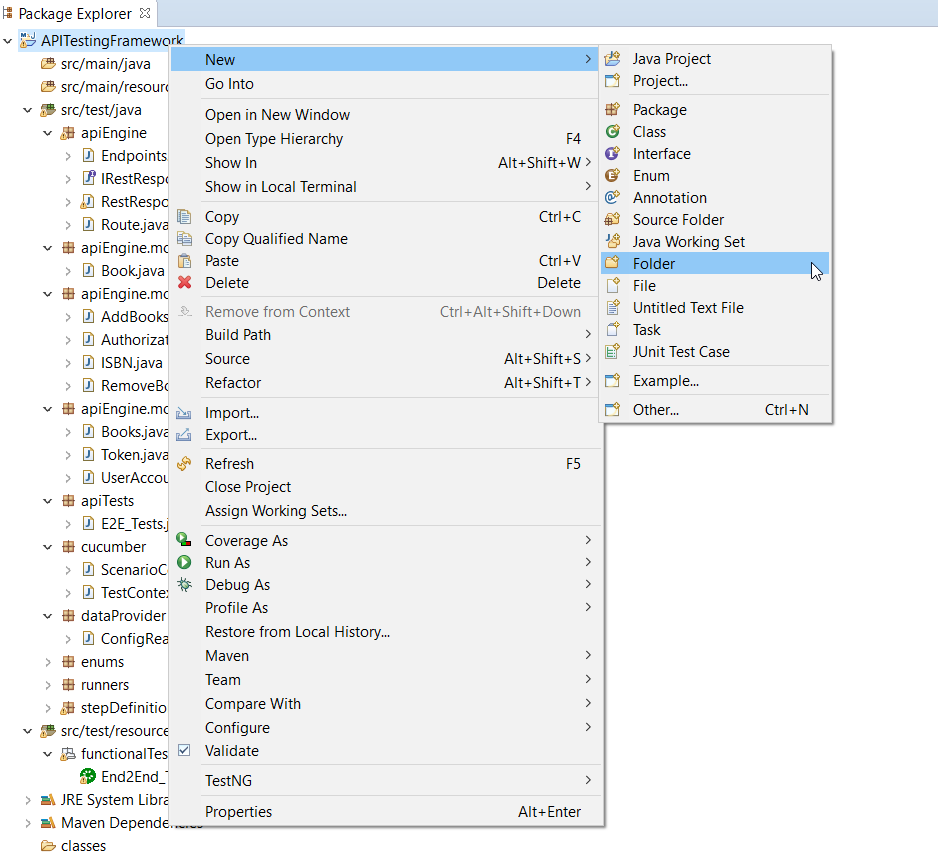This screenshot has height=857, width=938.
Task: Collapse the src/test/java tree node
Action: click(28, 110)
